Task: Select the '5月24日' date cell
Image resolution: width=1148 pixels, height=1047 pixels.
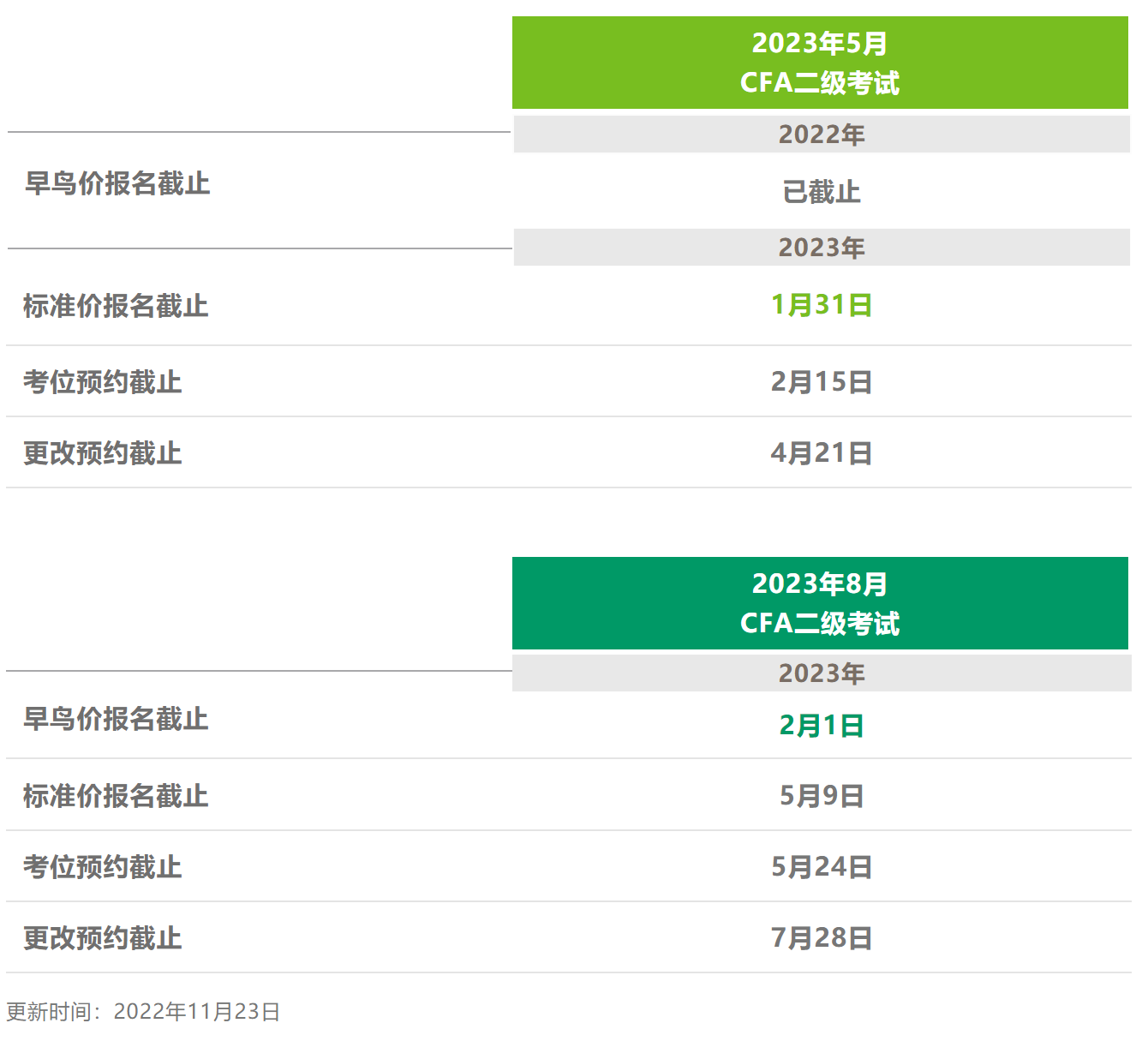Action: click(822, 867)
